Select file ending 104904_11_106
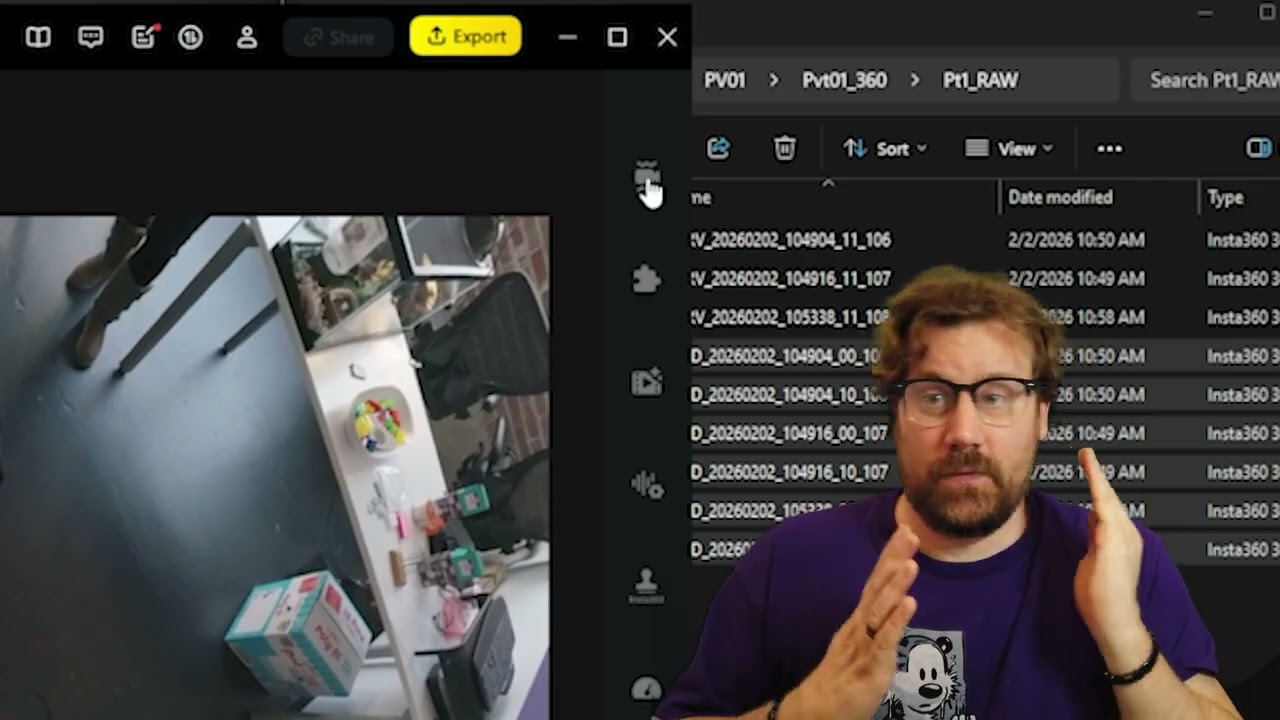This screenshot has width=1280, height=720. [790, 240]
